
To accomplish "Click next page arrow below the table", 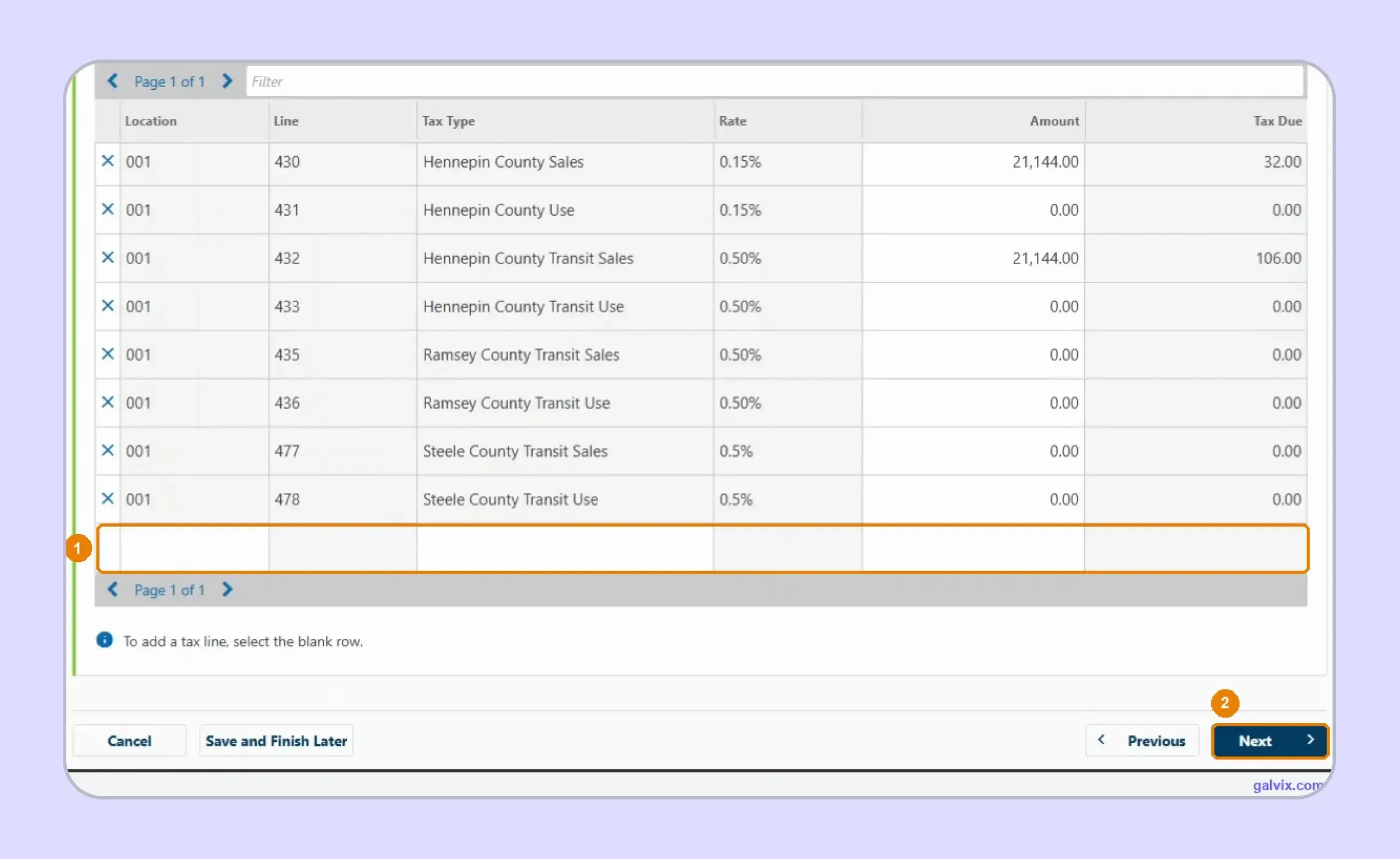I will 227,589.
